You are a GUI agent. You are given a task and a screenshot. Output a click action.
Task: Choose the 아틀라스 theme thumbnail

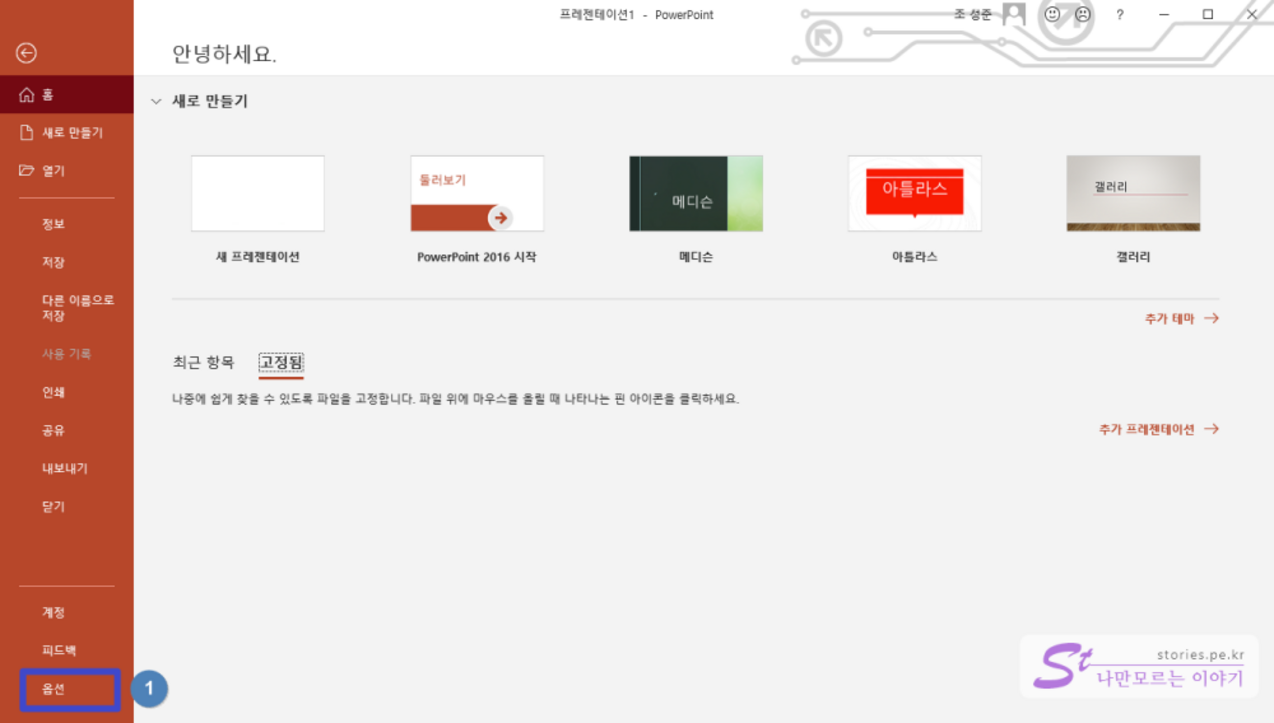(914, 193)
